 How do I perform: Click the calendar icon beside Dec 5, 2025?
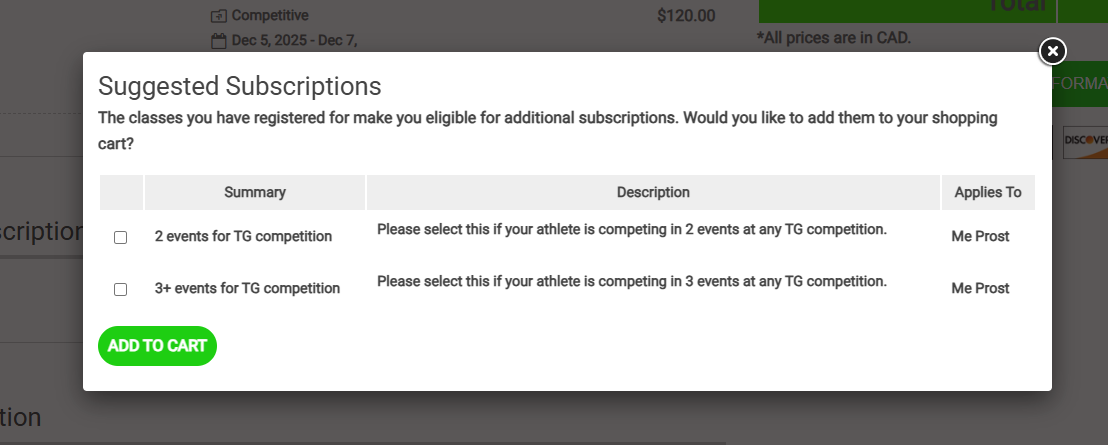pos(219,41)
